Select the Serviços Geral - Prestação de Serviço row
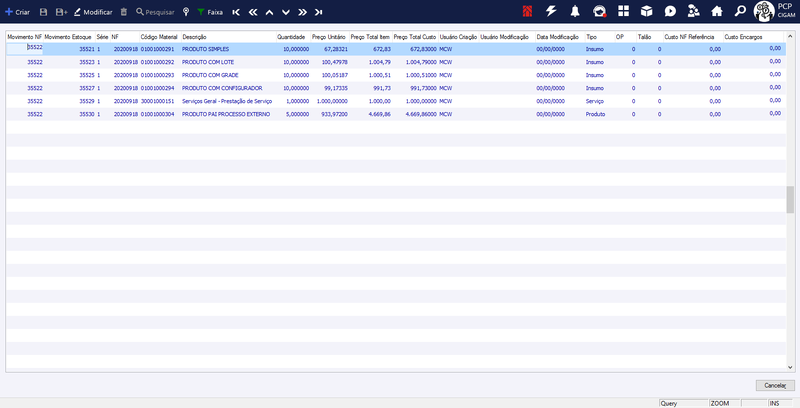The height and width of the screenshot is (408, 800). pyautogui.click(x=396, y=101)
